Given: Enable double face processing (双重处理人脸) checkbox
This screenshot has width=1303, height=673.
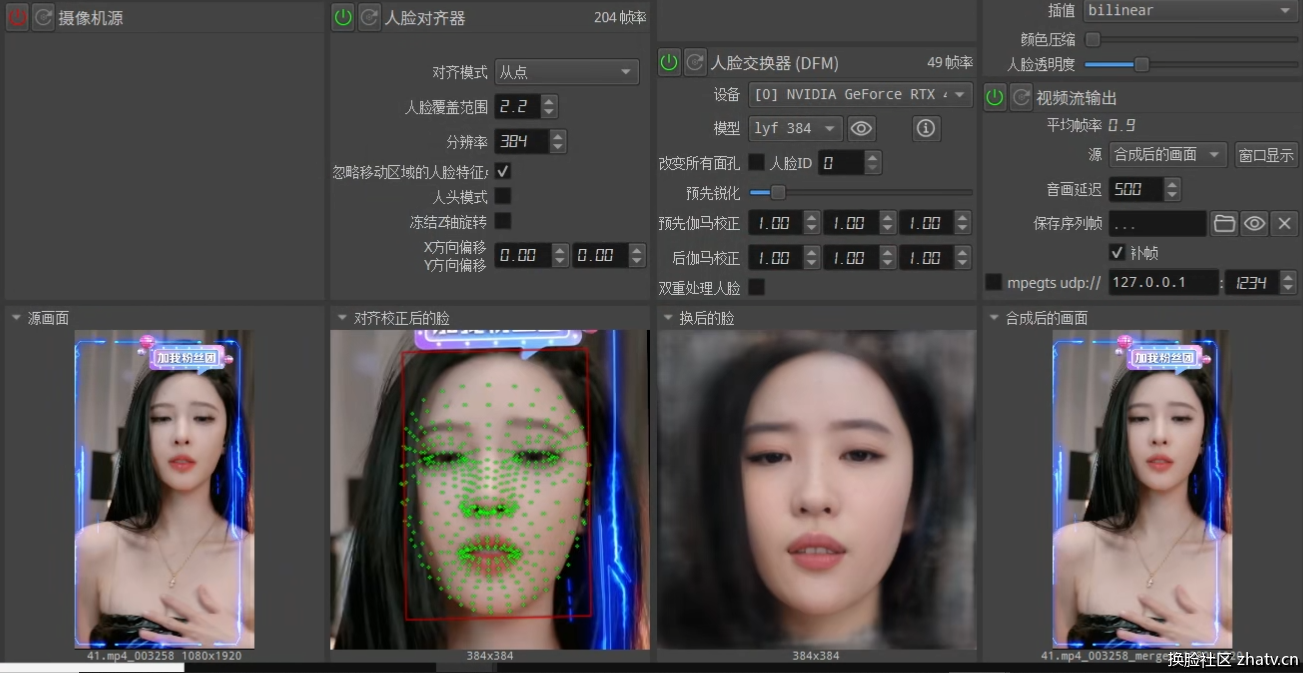Looking at the screenshot, I should [x=757, y=287].
